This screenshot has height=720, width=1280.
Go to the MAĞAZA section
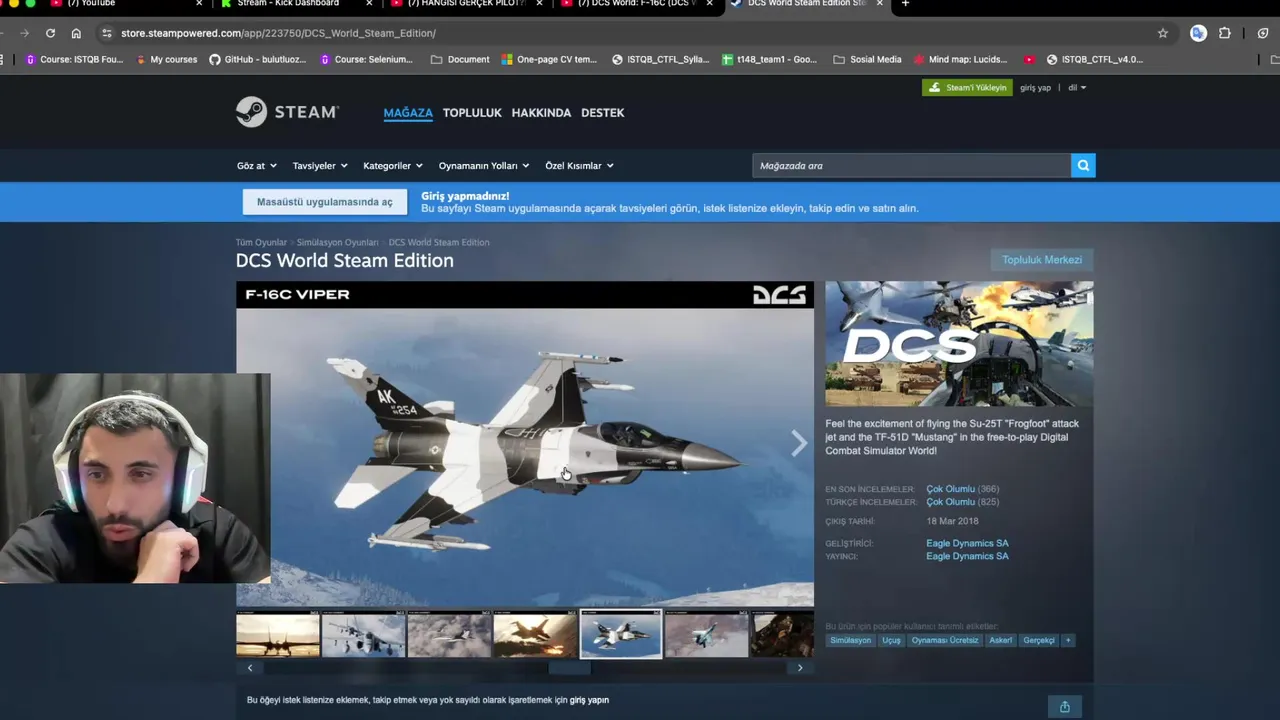tap(408, 113)
